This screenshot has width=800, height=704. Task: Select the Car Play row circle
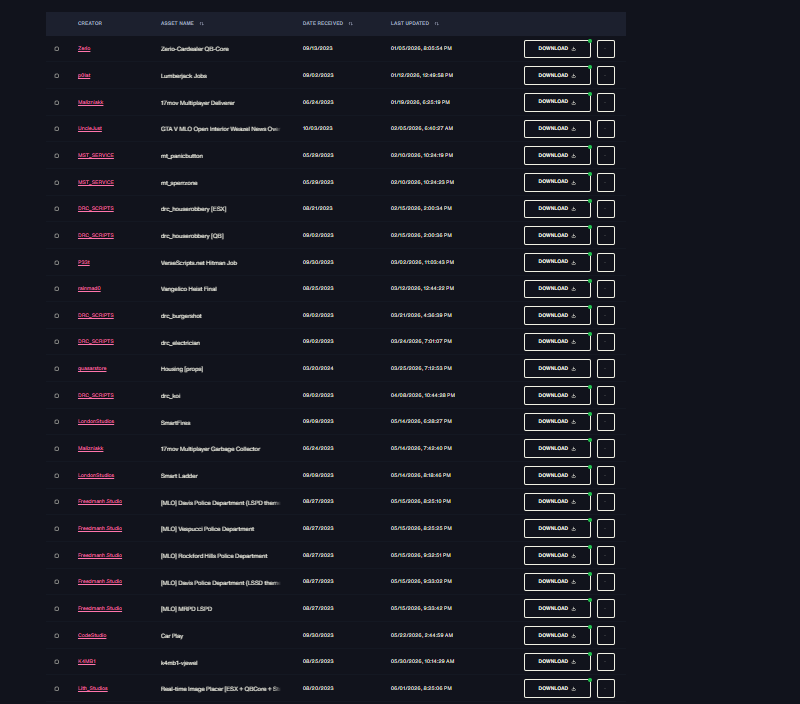click(x=57, y=636)
